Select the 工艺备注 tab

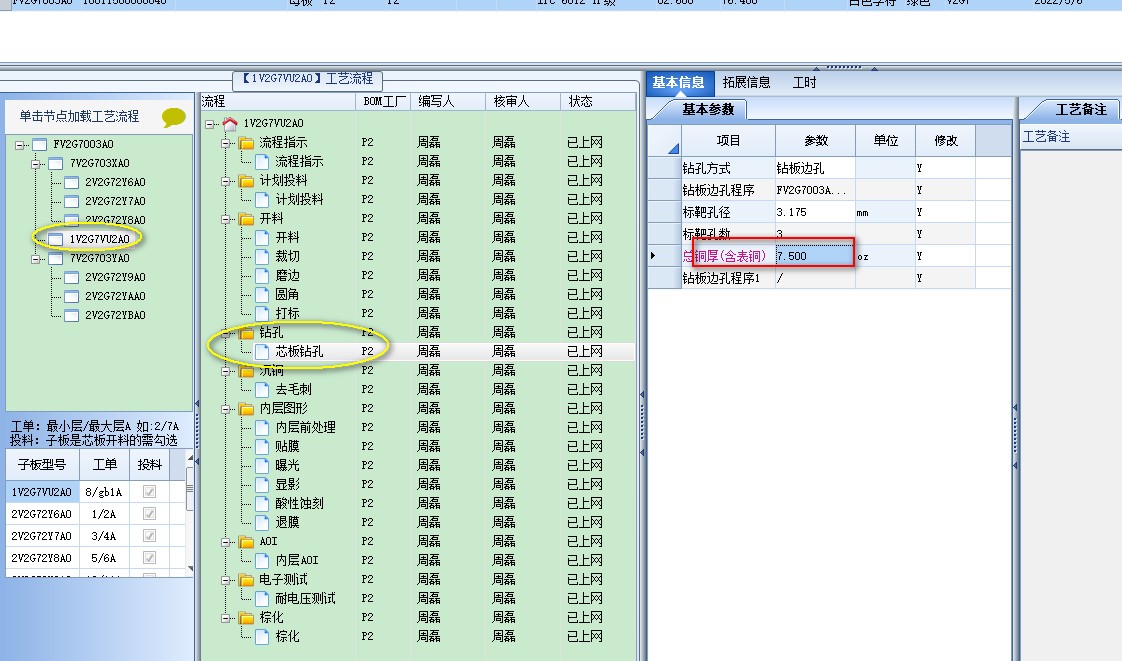pyautogui.click(x=1080, y=109)
